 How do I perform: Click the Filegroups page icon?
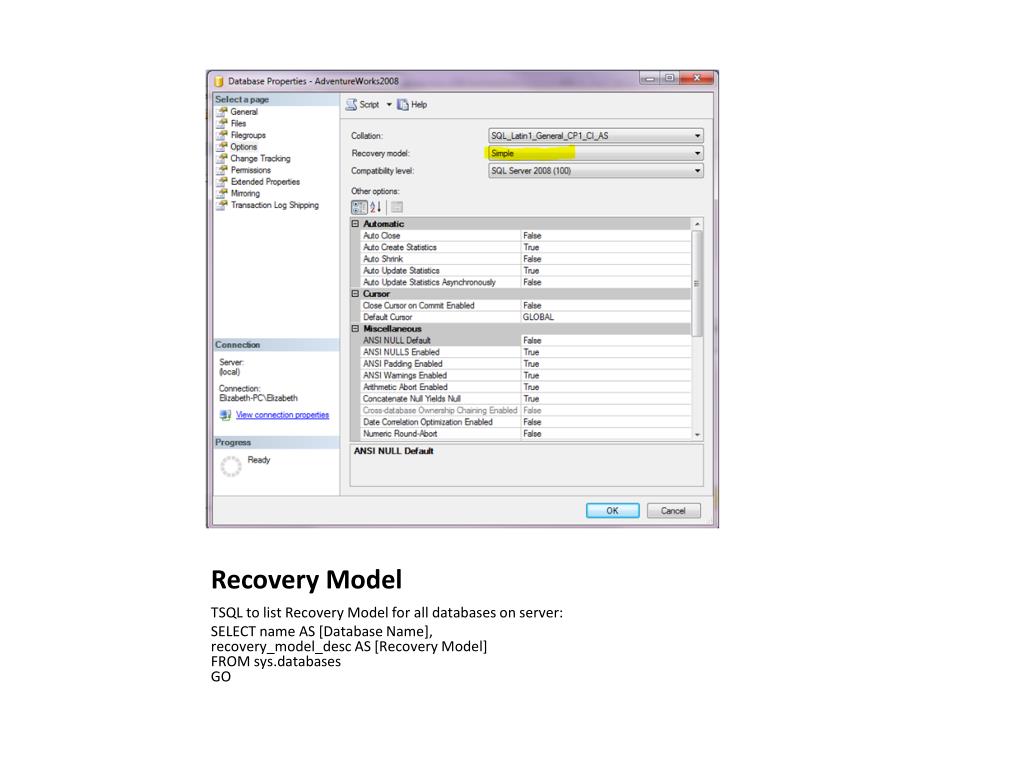222,135
